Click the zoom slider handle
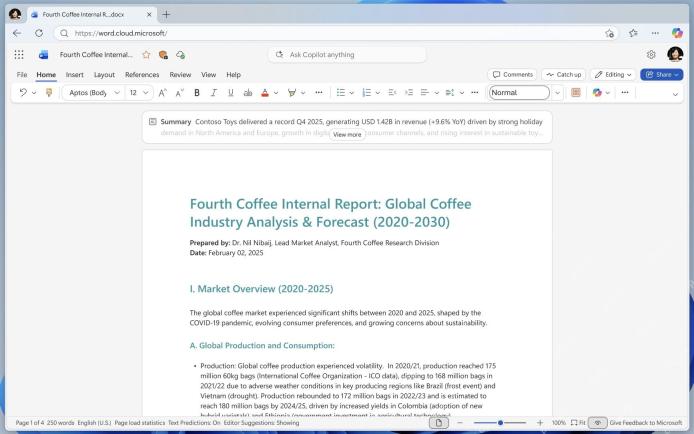 coord(500,423)
